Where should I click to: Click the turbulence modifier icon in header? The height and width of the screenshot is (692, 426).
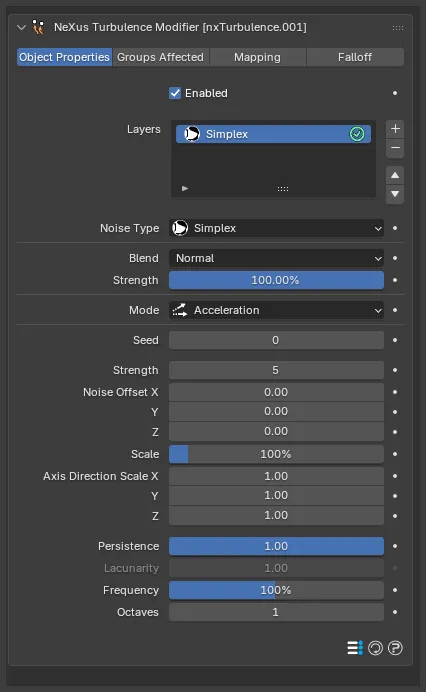tap(38, 27)
